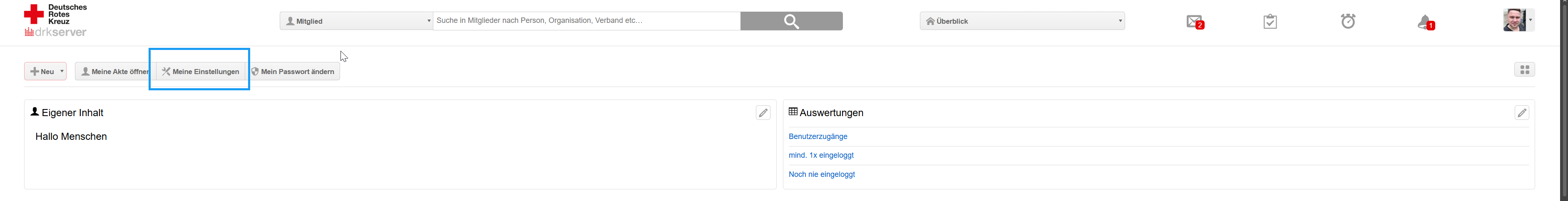Open the mail inbox icon
1568x201 pixels.
[1194, 22]
